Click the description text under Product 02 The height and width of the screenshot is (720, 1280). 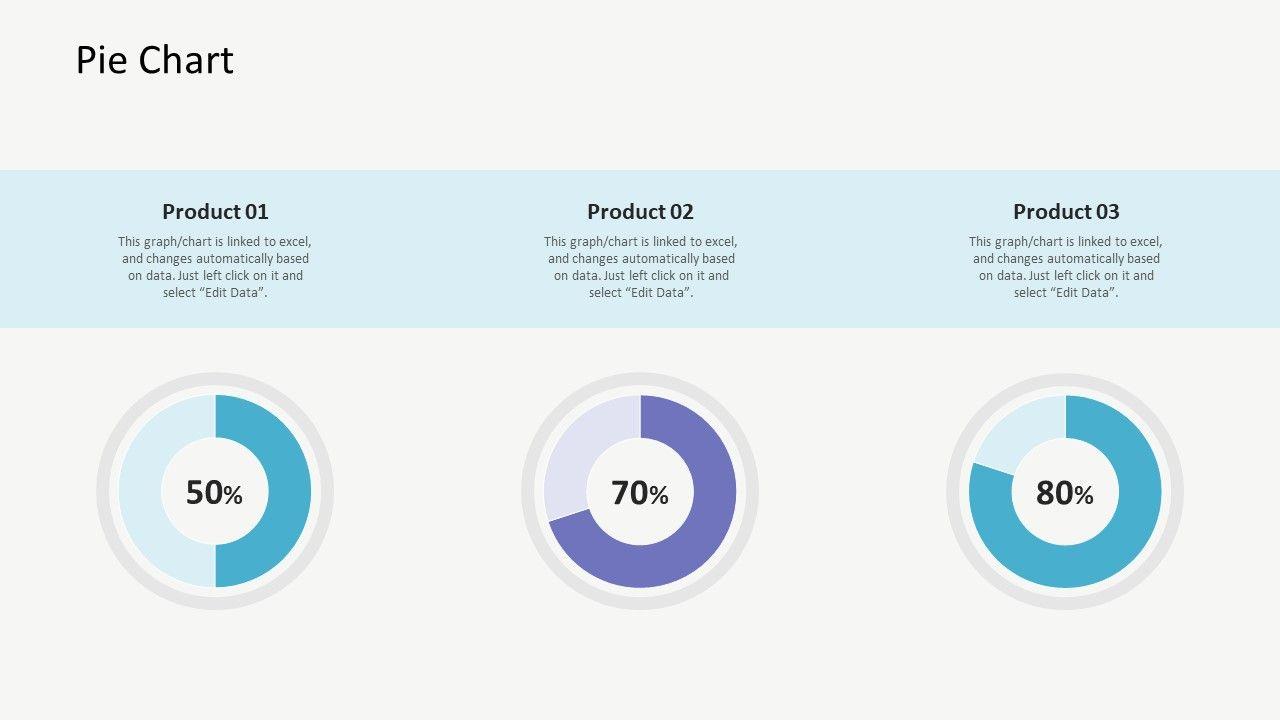tap(640, 267)
